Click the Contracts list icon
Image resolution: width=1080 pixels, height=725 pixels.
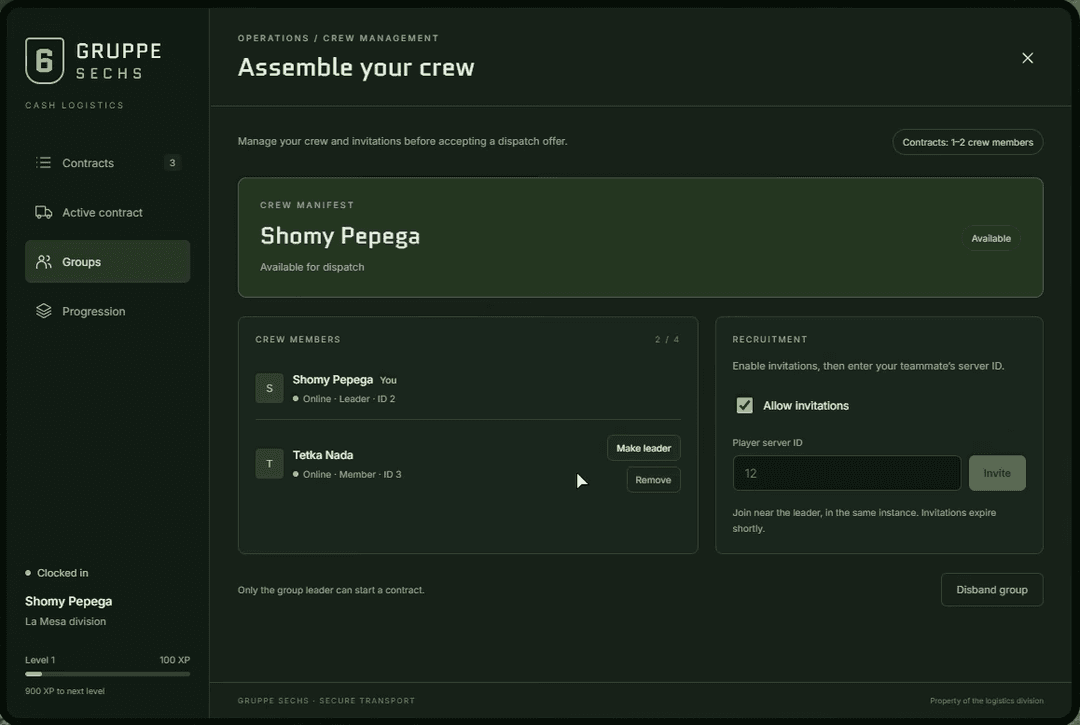pyautogui.click(x=43, y=162)
